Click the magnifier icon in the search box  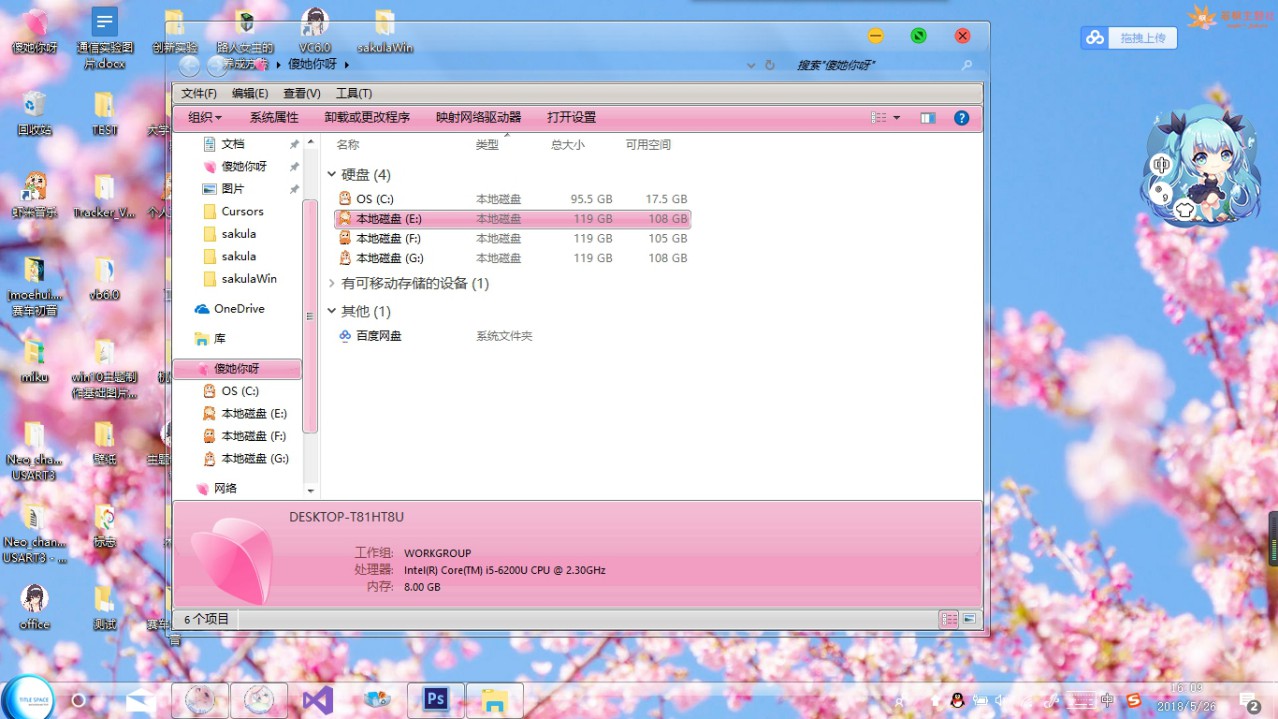pyautogui.click(x=966, y=65)
